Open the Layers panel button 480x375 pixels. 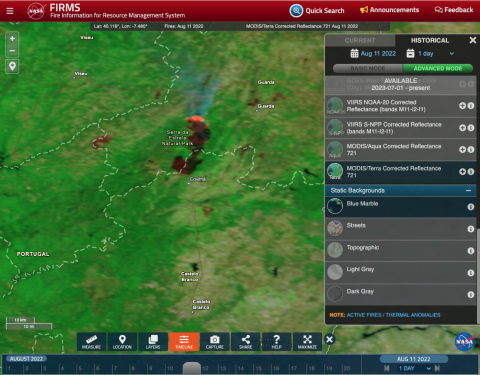[x=153, y=342]
